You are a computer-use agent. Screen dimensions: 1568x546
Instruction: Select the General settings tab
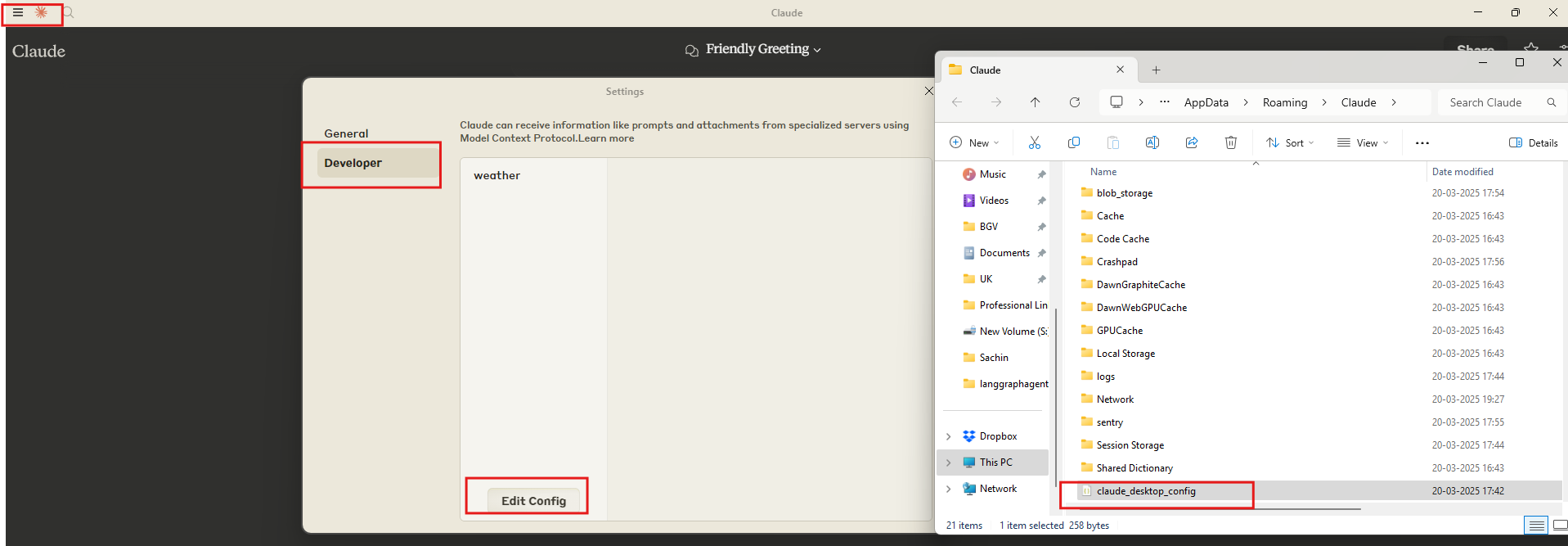[x=346, y=133]
